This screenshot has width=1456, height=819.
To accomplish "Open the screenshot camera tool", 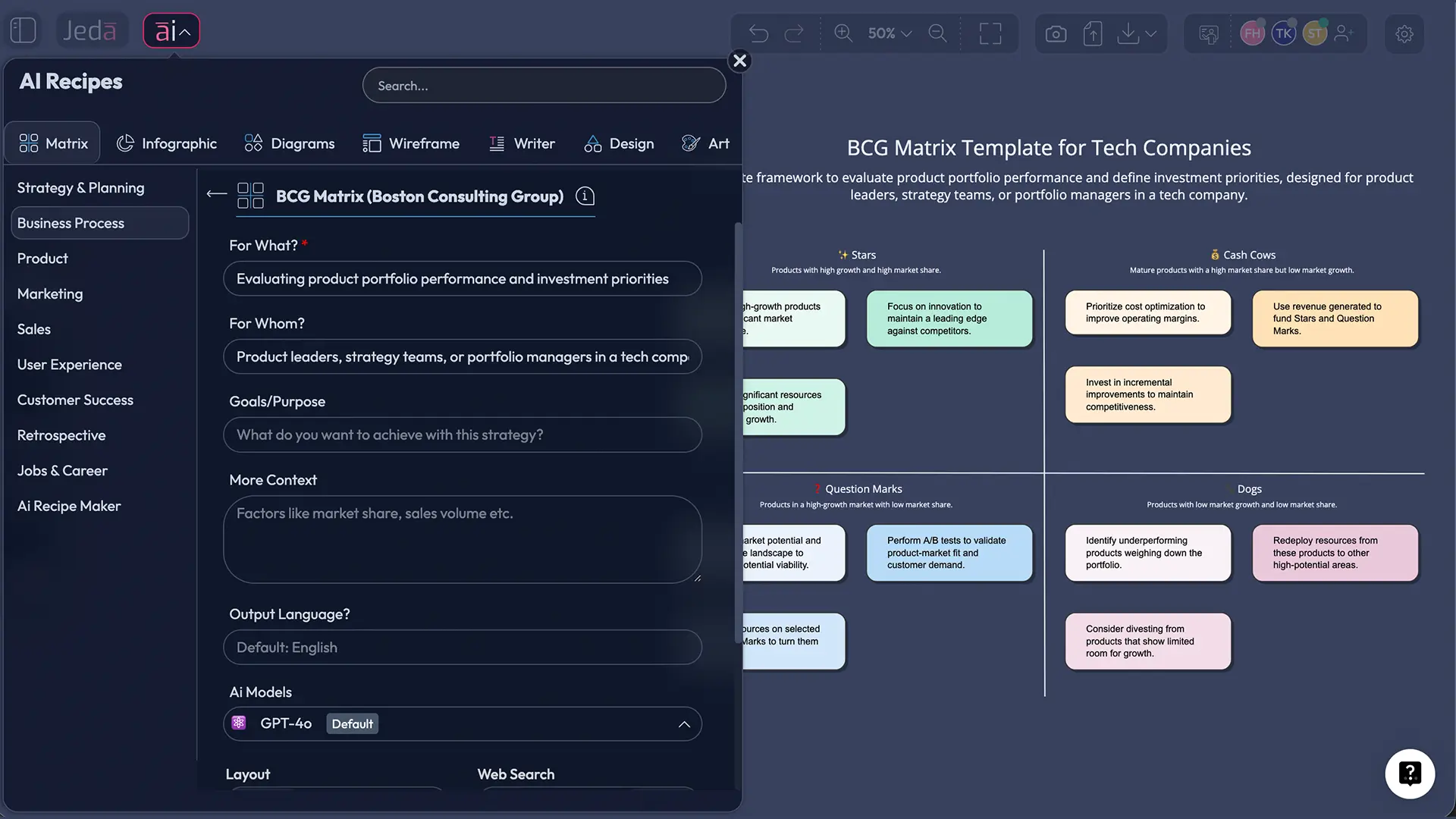I will [x=1055, y=33].
